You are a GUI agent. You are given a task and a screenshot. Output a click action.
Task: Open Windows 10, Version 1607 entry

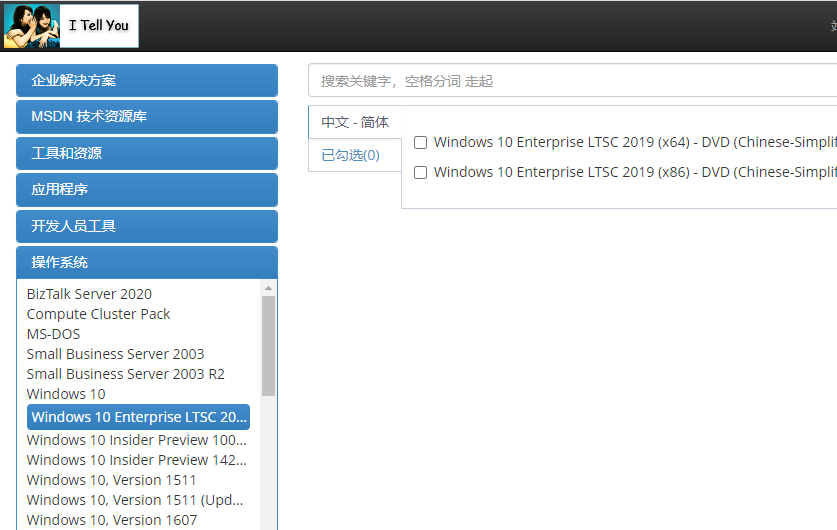(111, 520)
